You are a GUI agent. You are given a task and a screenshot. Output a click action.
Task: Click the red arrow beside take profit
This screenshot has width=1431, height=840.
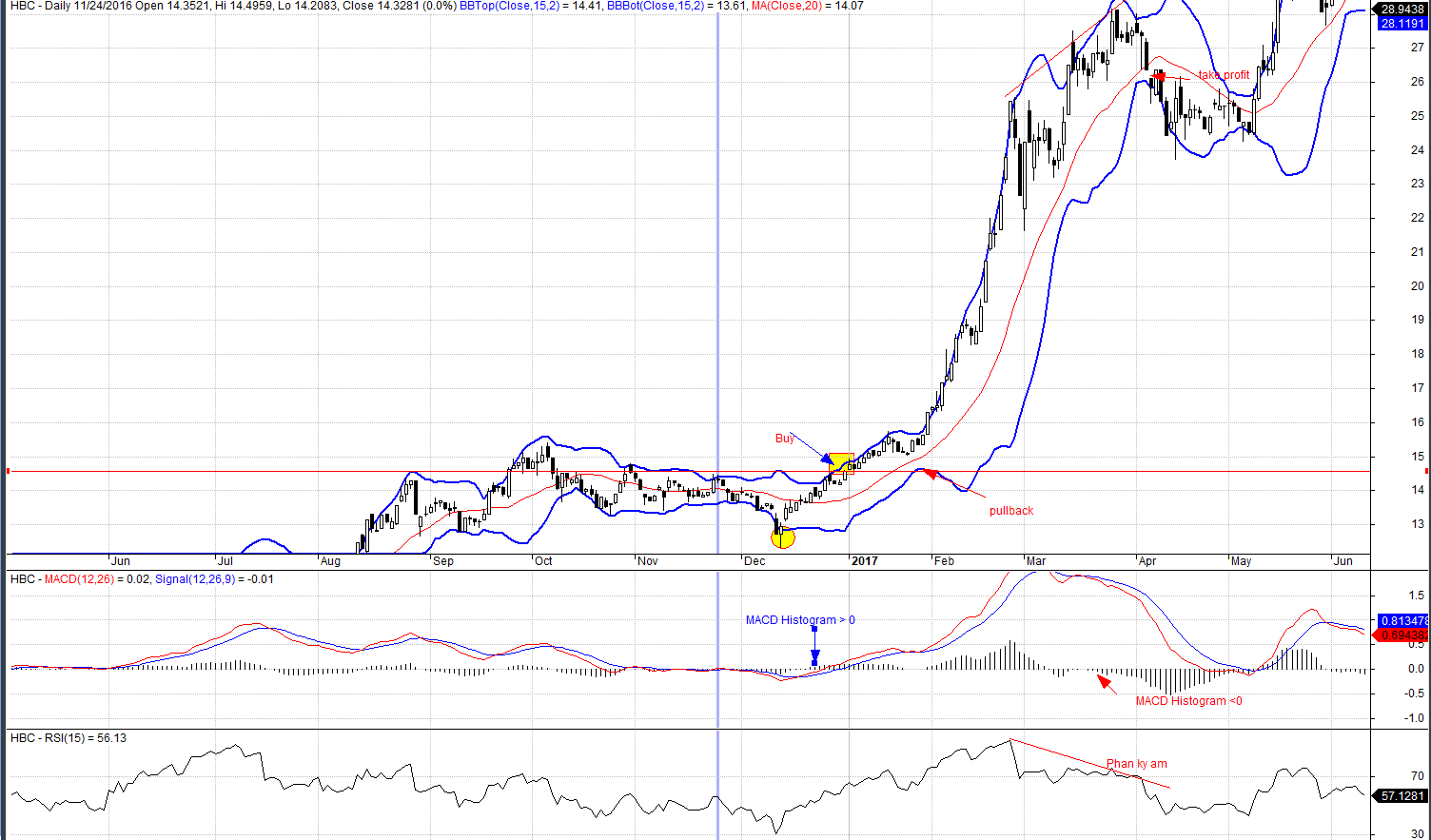pyautogui.click(x=1158, y=75)
